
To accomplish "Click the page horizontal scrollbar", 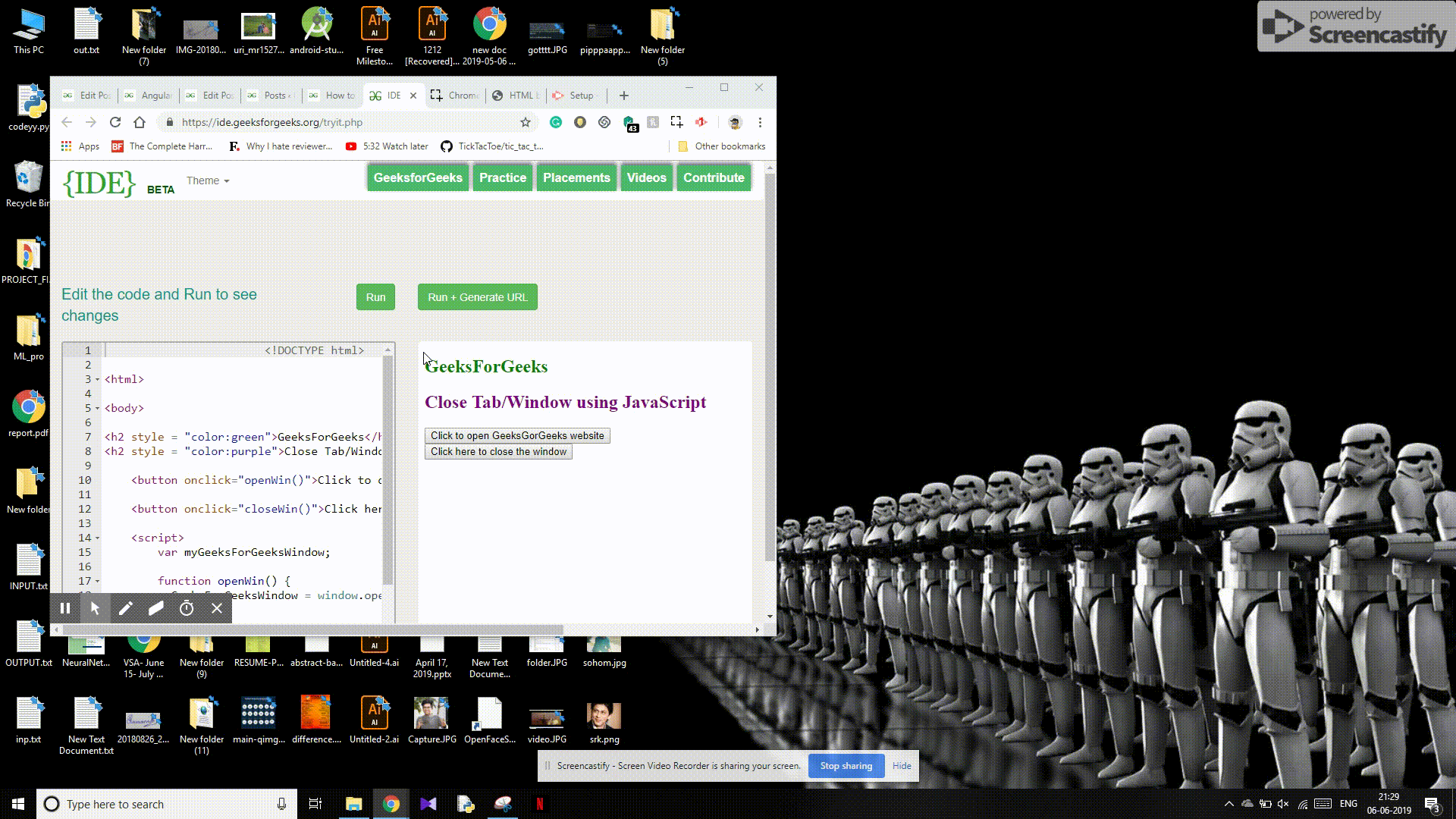I will tap(312, 629).
